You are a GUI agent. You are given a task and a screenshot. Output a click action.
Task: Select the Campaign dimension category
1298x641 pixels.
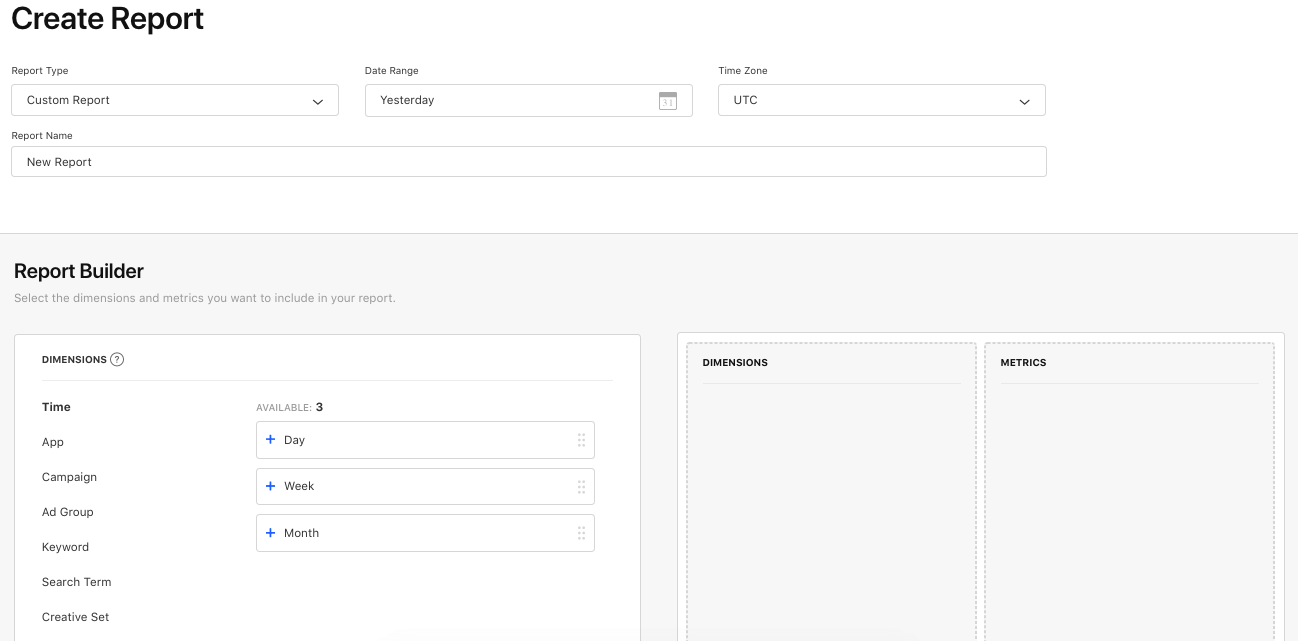69,477
